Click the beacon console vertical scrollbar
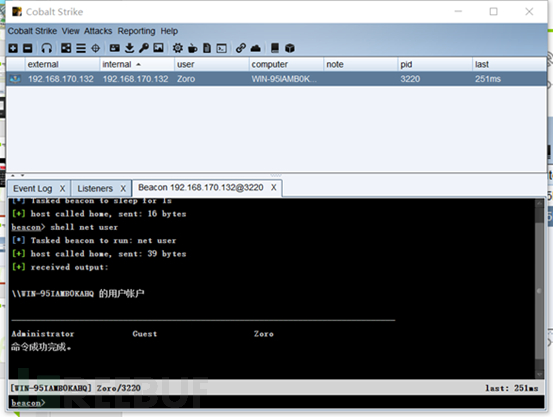 coord(539,289)
